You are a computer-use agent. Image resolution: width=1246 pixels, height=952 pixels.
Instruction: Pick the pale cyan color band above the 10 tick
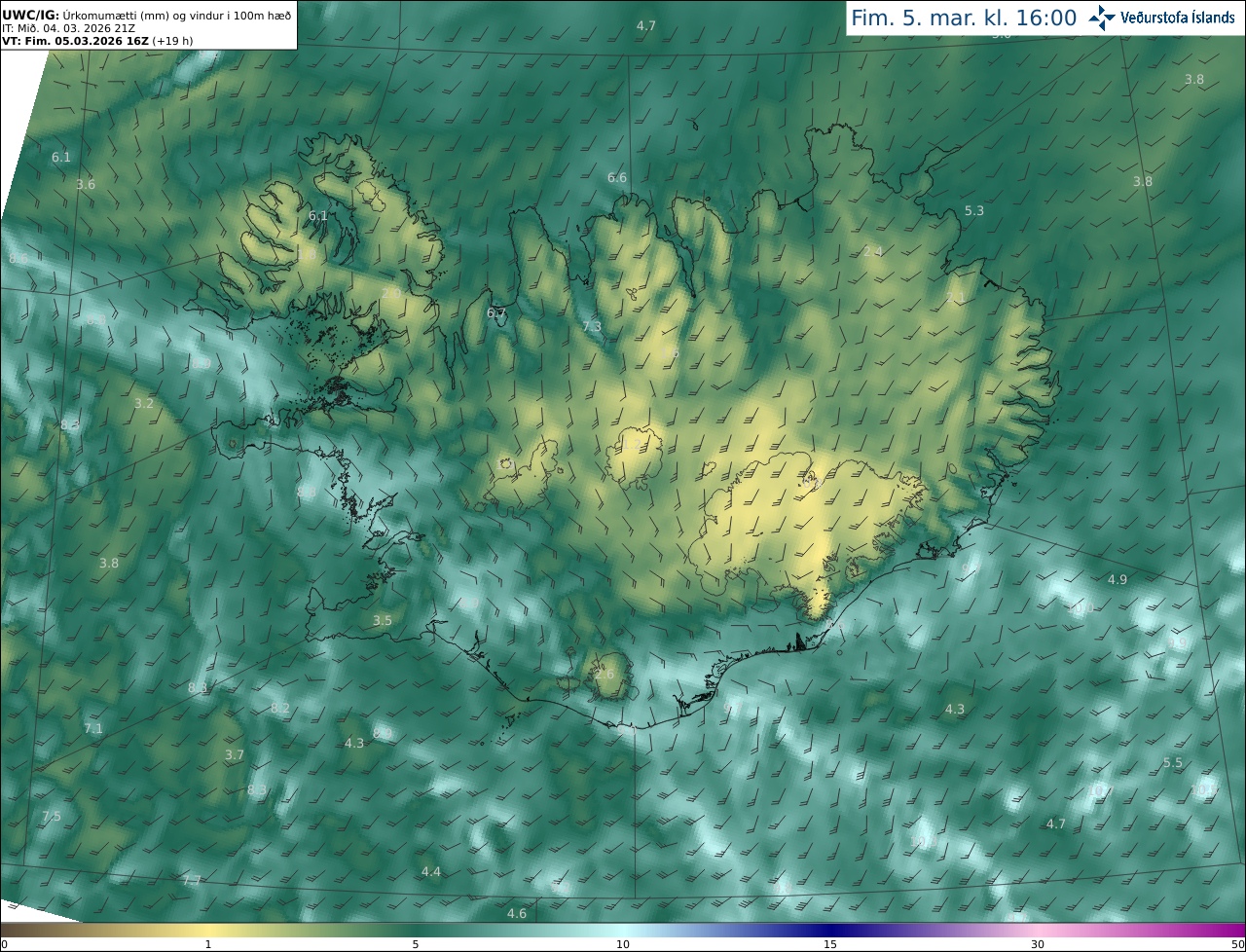click(623, 930)
